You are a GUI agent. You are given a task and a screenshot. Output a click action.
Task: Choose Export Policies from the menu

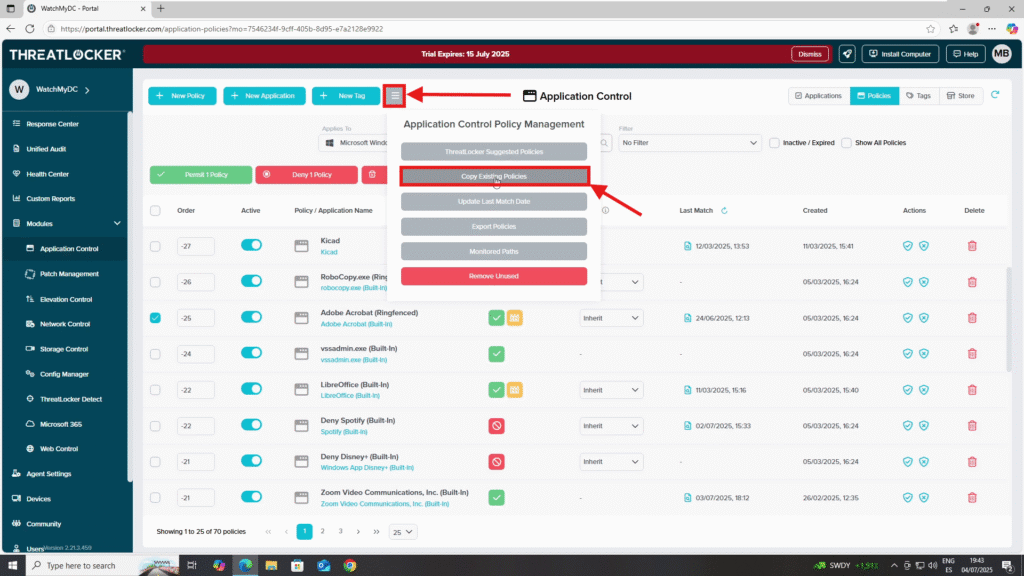(x=494, y=227)
